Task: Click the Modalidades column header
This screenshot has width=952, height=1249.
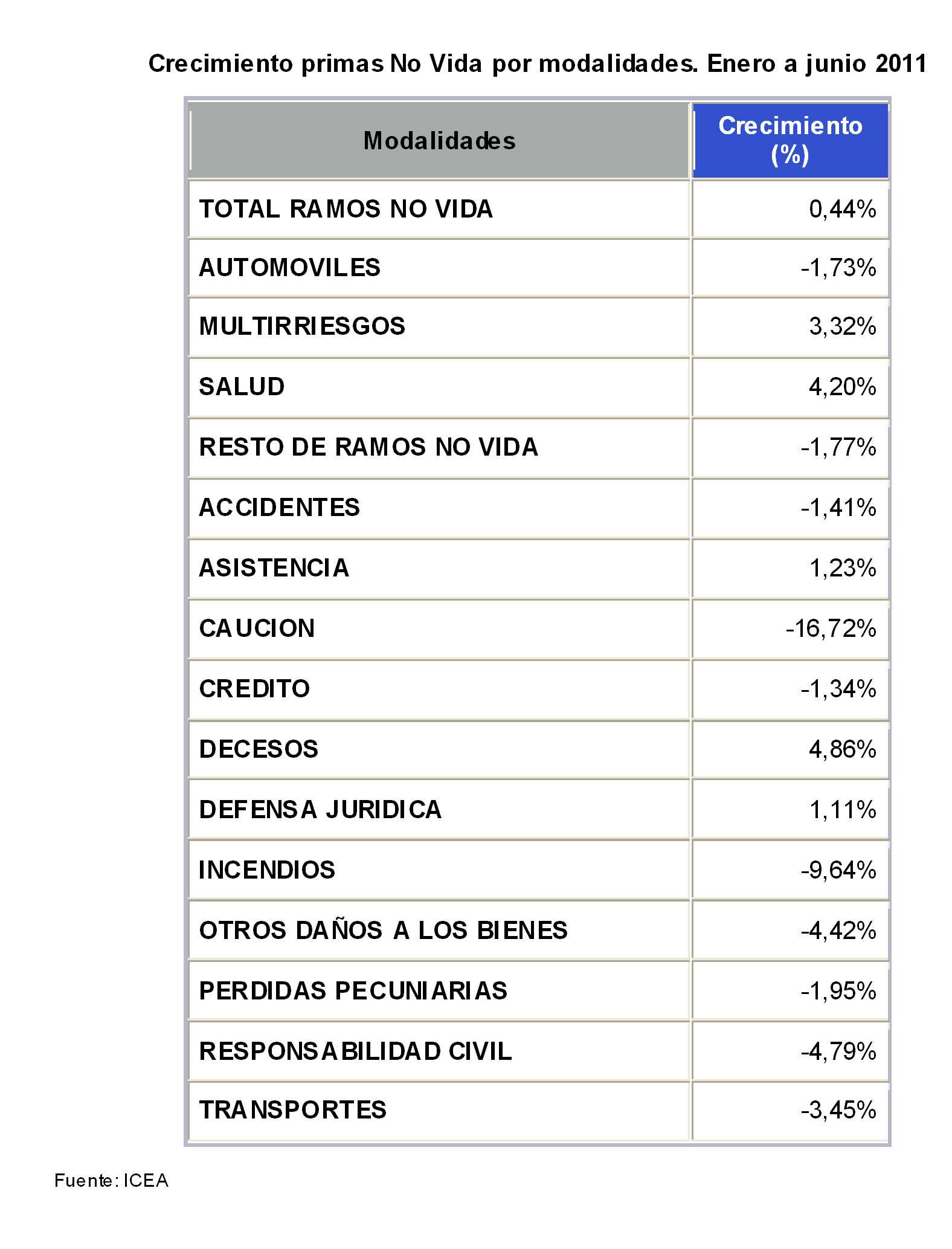Action: coord(439,141)
